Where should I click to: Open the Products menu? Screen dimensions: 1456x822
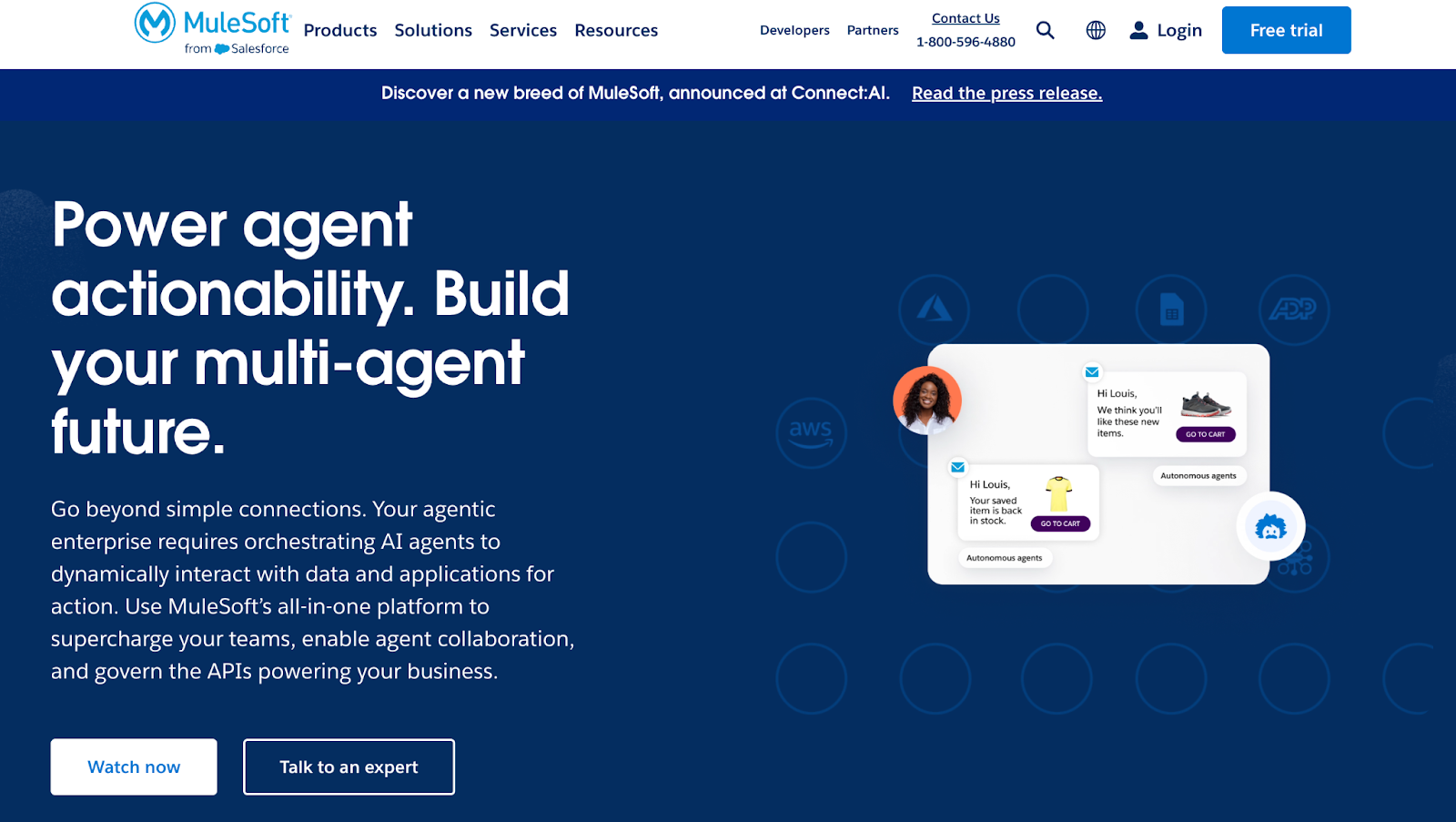click(340, 30)
